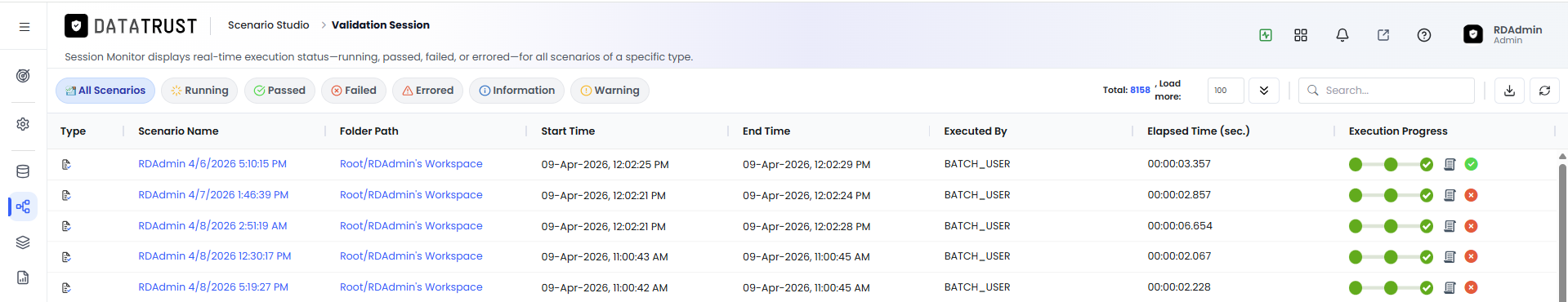Sort by Scenario Name column
Screen dimensions: 1568x302
pos(178,131)
